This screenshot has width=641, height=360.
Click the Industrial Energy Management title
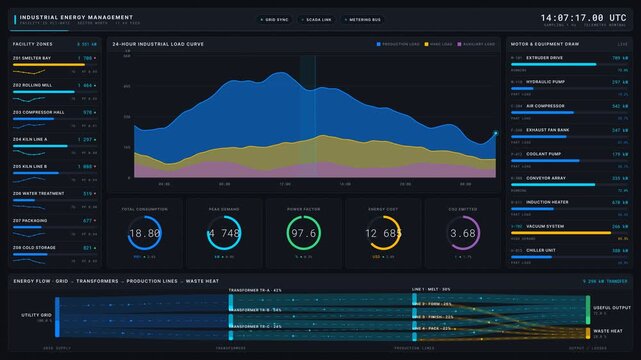[x=76, y=18]
